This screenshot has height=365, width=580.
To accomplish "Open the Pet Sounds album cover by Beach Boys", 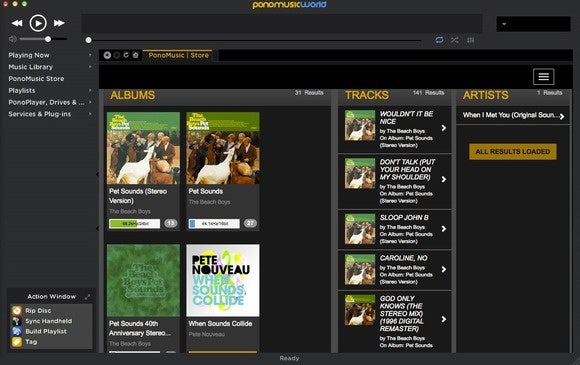I will pos(223,148).
